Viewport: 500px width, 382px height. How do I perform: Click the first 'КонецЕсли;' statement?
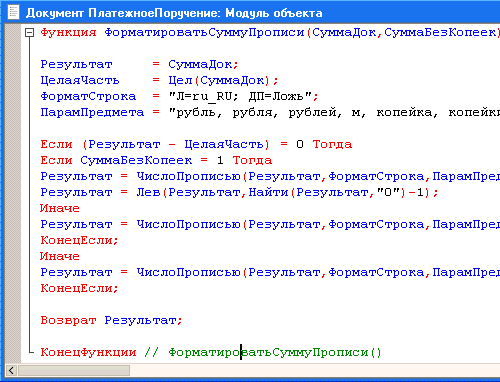click(x=79, y=240)
